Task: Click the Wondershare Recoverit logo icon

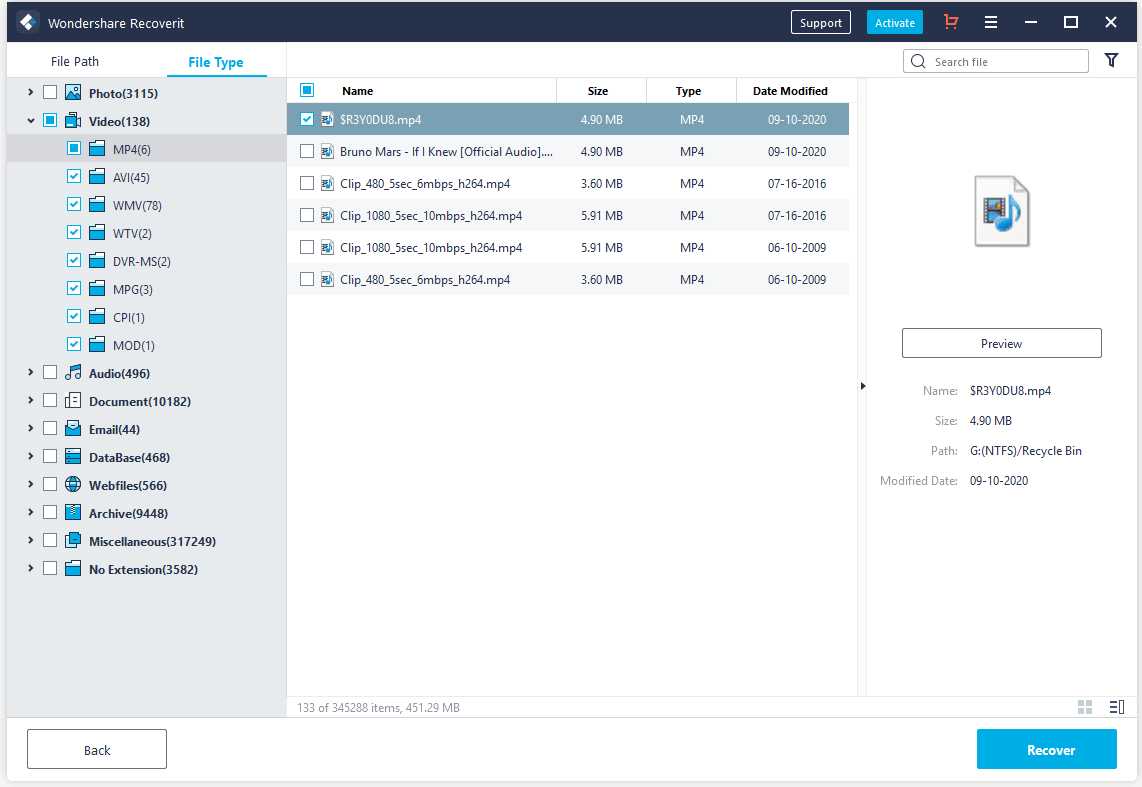Action: (x=28, y=23)
